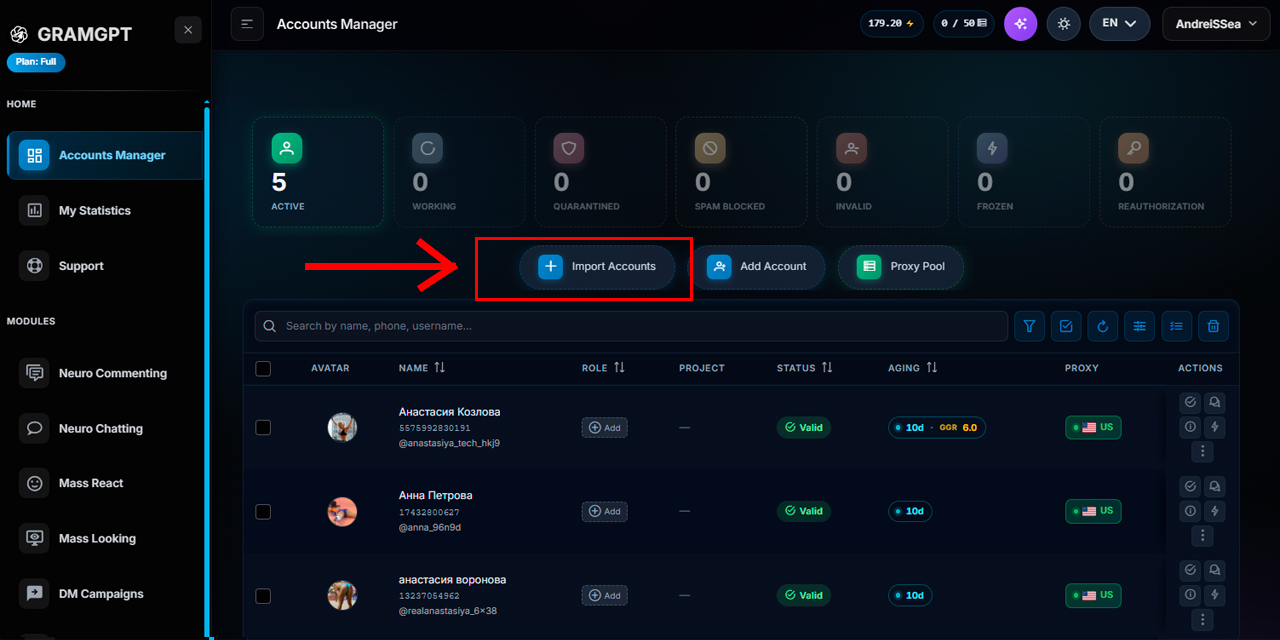This screenshot has height=640, width=1280.
Task: Filter by Quarantined accounts card
Action: coord(600,172)
